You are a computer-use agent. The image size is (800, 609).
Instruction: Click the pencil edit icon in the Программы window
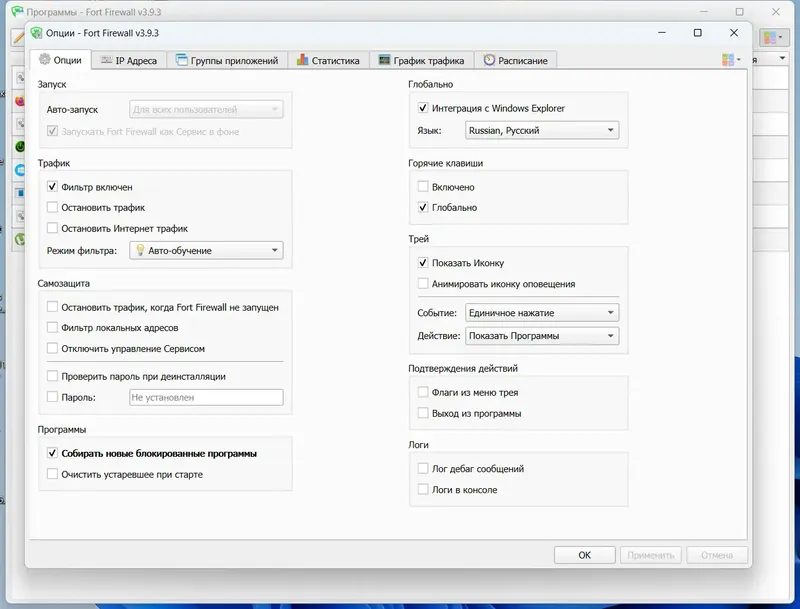point(18,37)
